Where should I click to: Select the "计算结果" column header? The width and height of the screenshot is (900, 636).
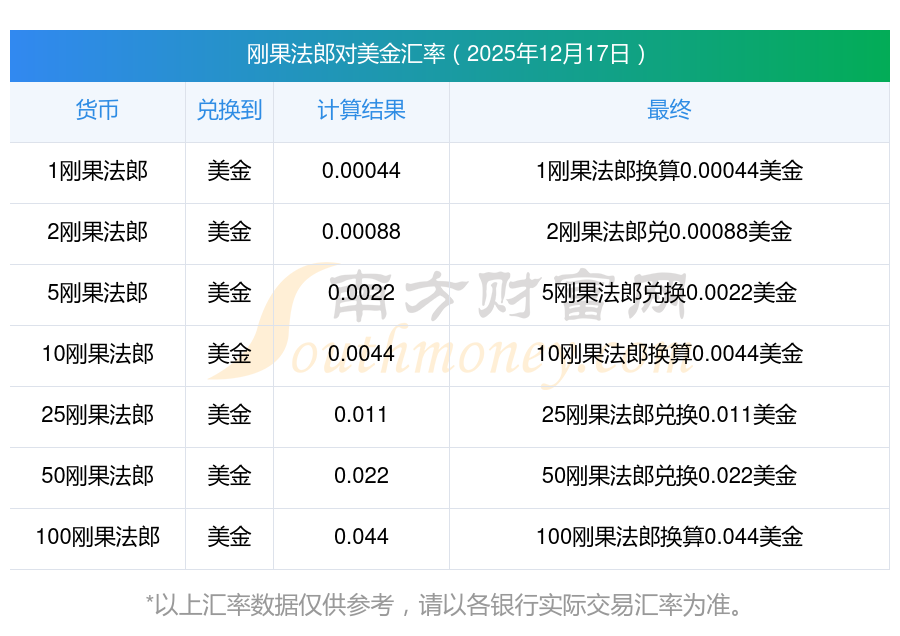[361, 110]
